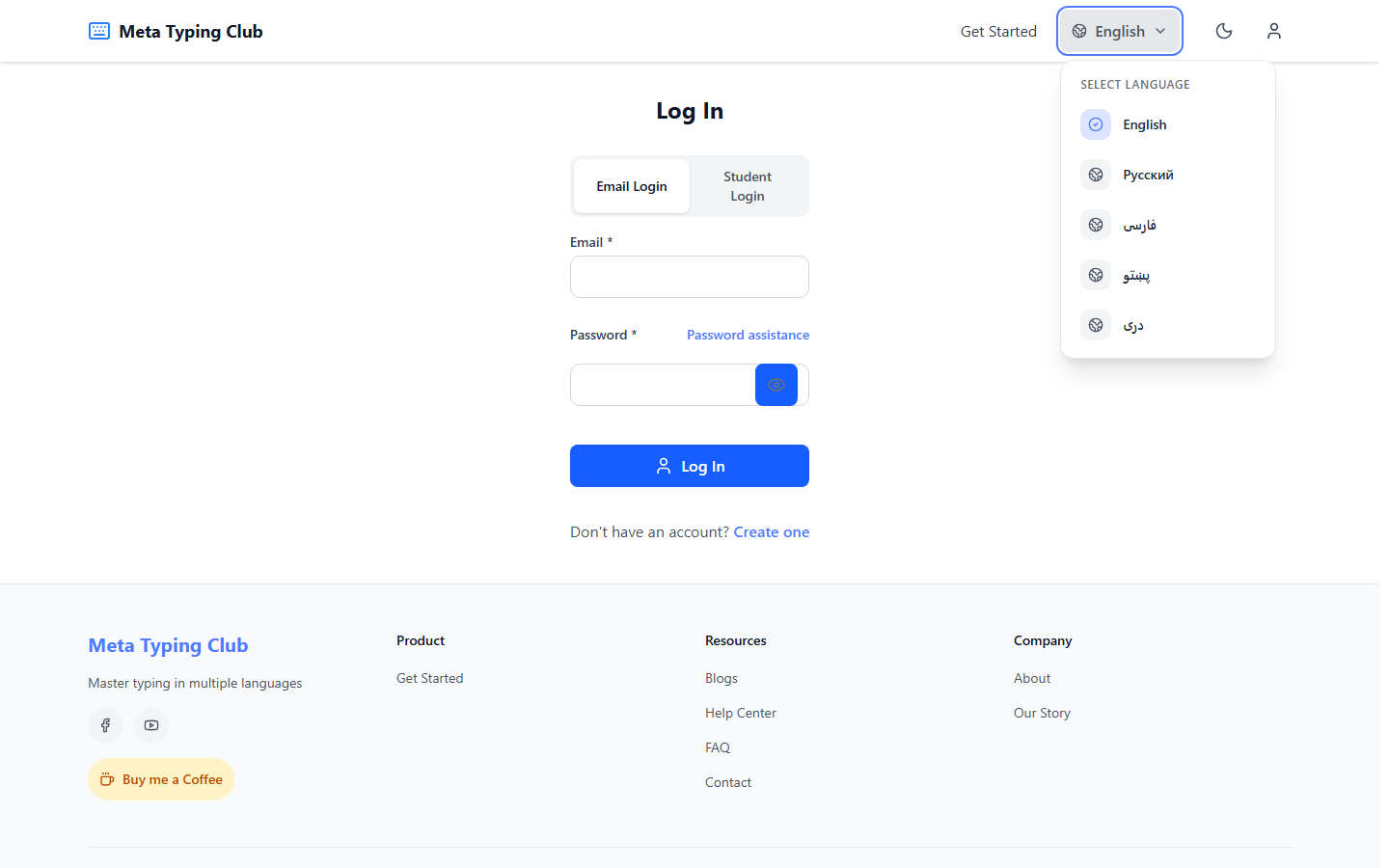The image size is (1389, 868).
Task: Collapse the English language dropdown
Action: (1120, 31)
